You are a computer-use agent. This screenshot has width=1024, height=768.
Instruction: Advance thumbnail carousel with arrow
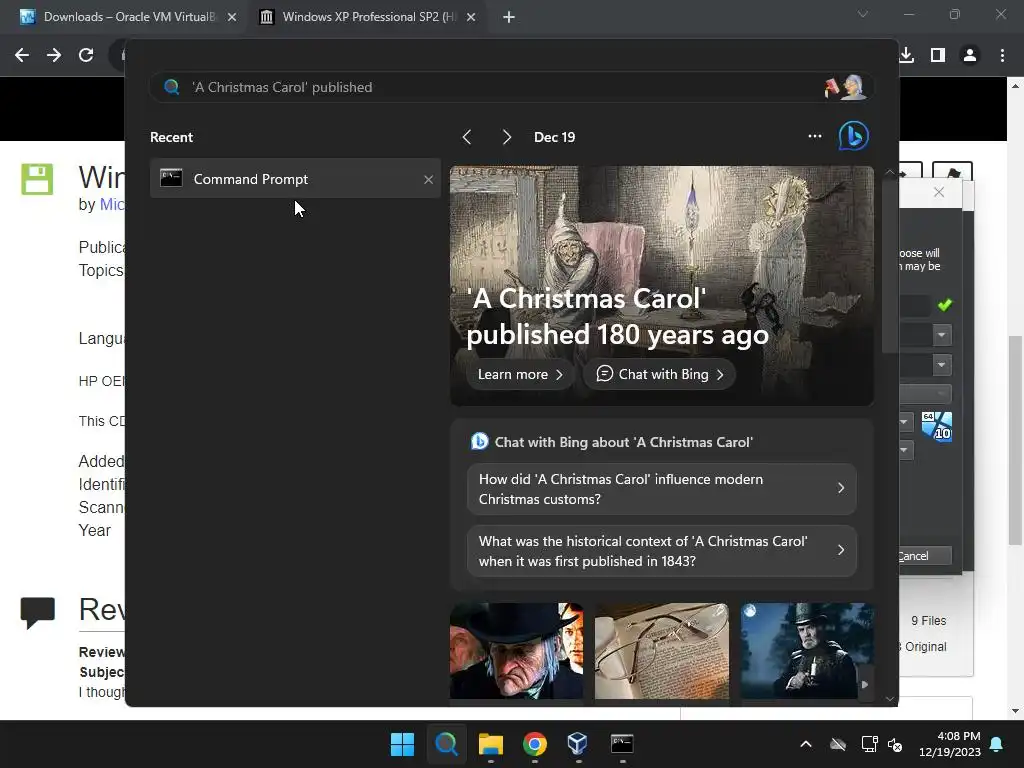(x=865, y=684)
